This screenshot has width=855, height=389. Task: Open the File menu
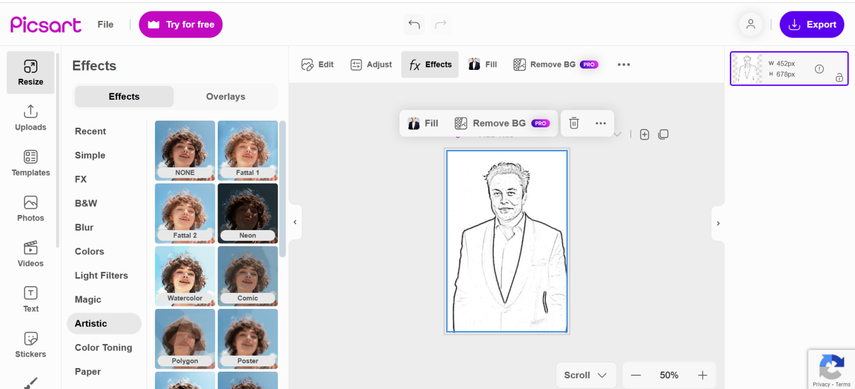[x=105, y=25]
